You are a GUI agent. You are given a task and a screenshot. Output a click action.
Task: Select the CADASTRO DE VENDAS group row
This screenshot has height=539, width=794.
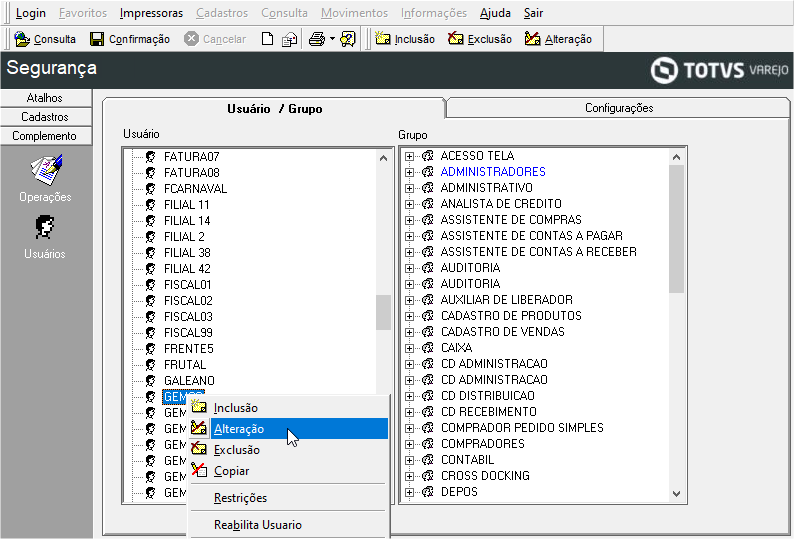tap(503, 332)
